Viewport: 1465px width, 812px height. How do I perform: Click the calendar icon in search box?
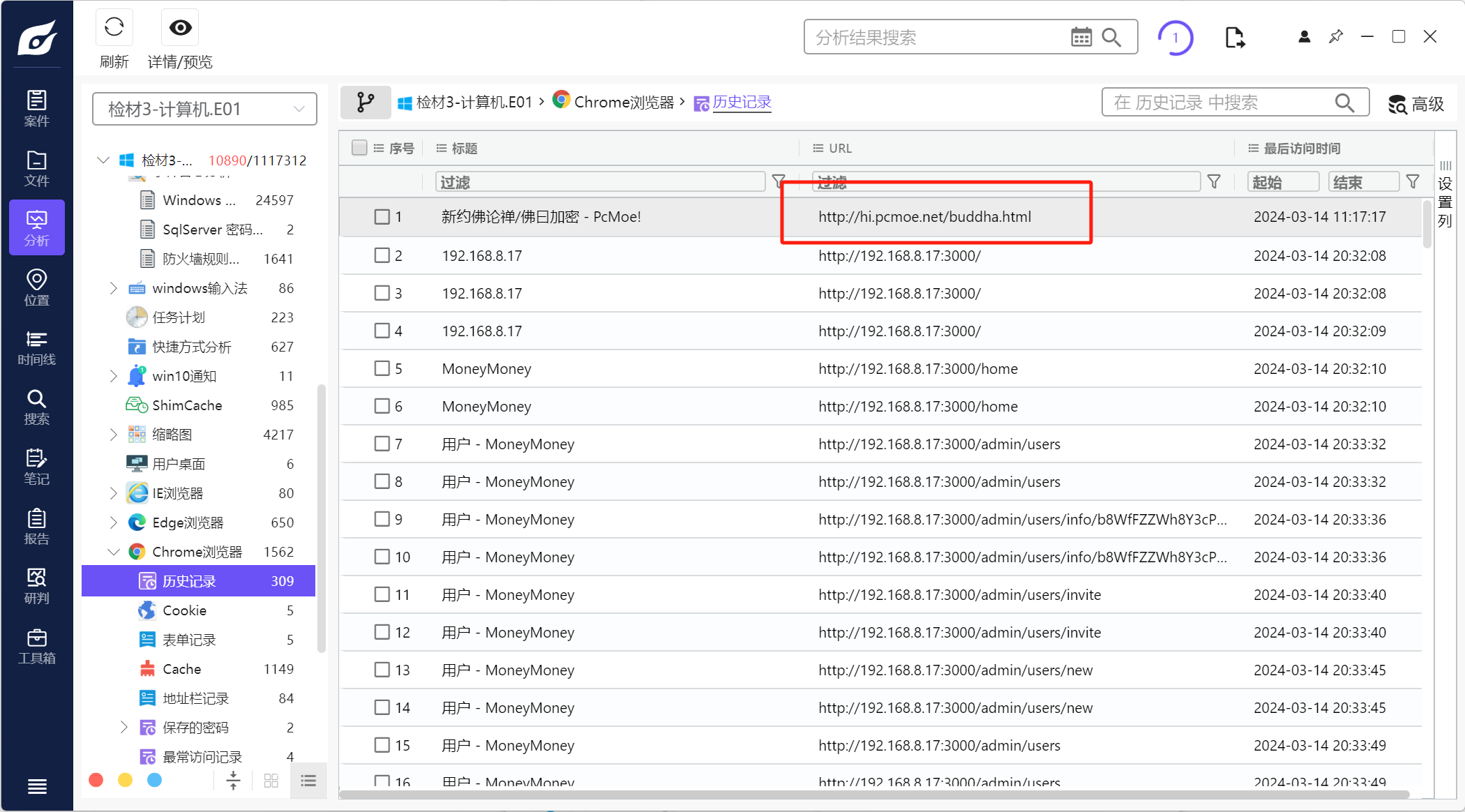[1081, 37]
